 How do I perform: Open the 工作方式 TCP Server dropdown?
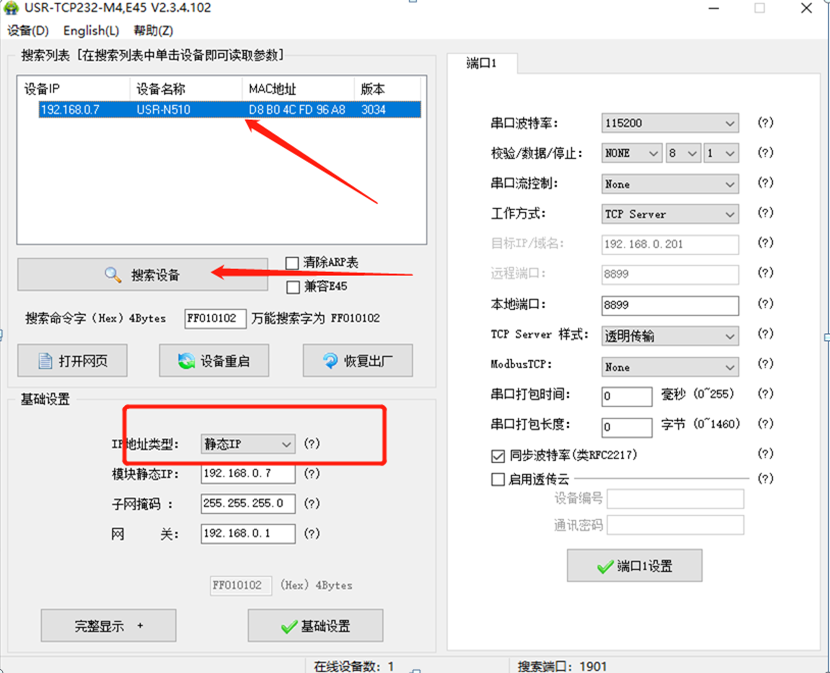tap(670, 214)
